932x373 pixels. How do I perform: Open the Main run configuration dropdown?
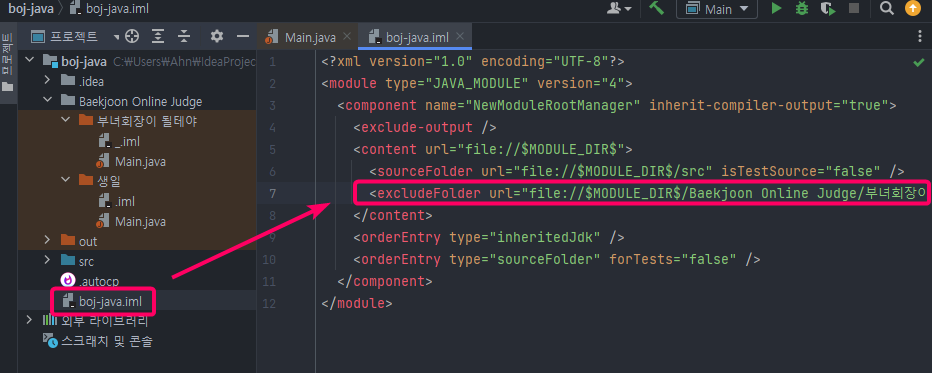tap(717, 8)
